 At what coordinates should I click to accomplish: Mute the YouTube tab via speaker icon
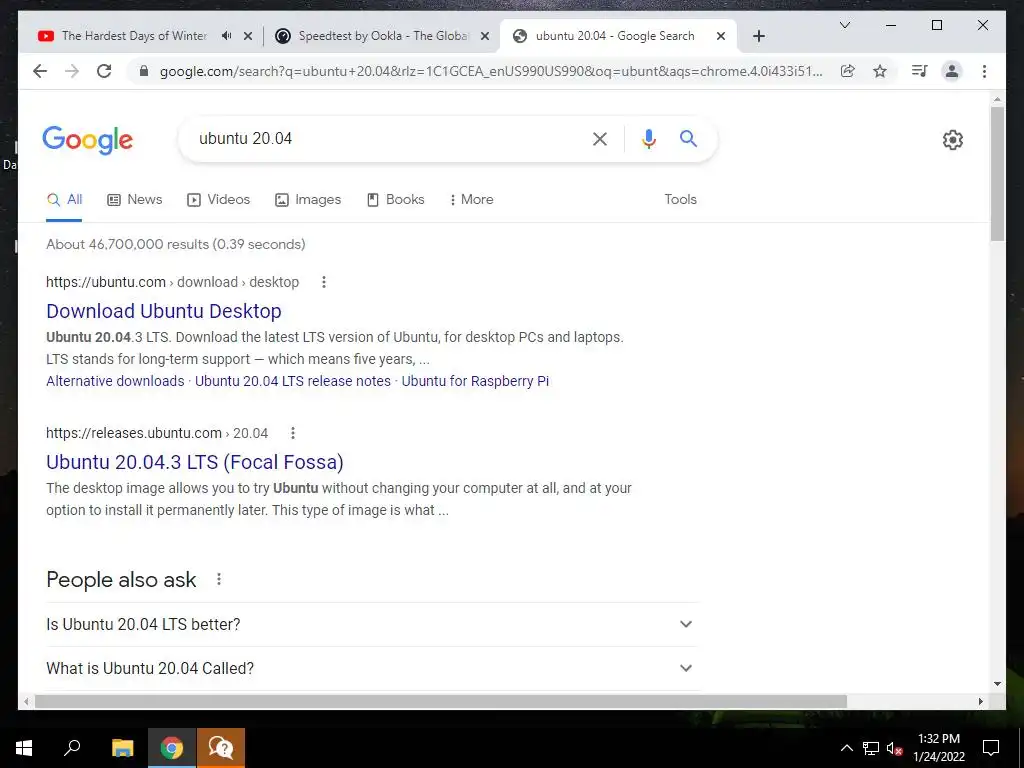click(x=226, y=36)
